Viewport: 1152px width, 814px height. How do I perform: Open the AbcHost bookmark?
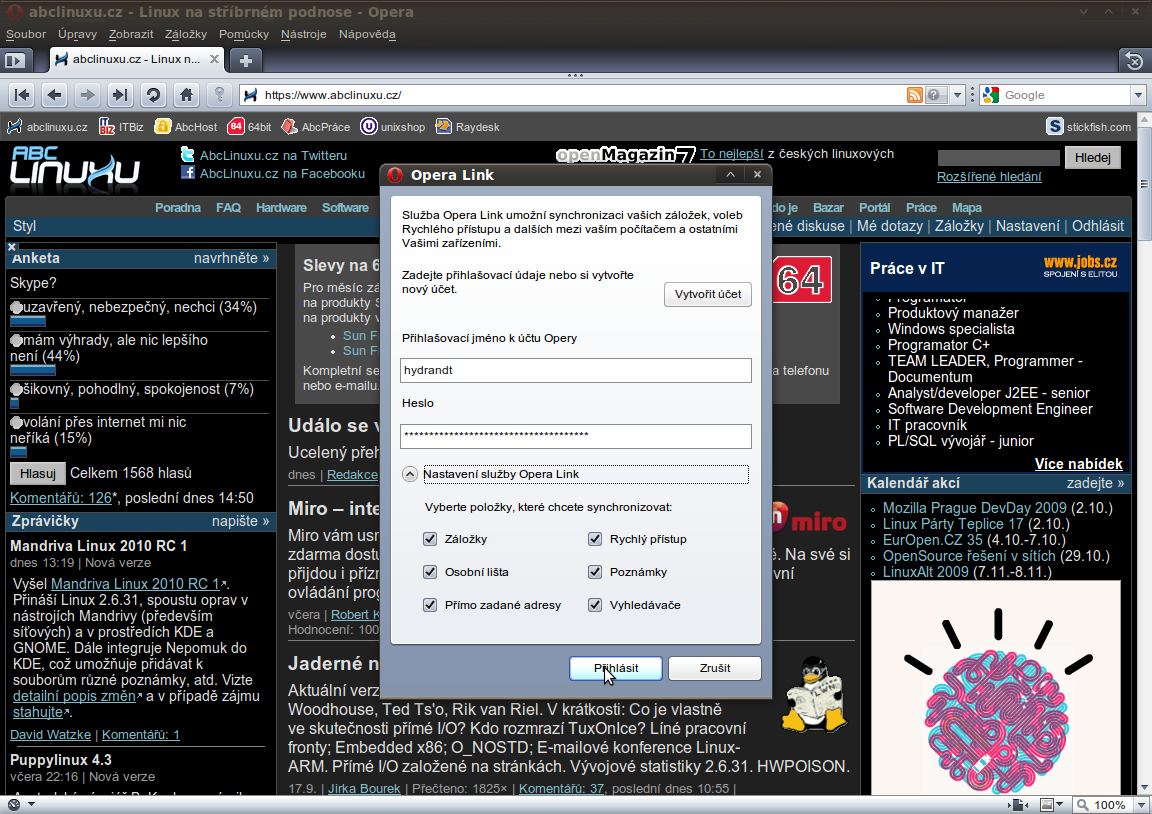(186, 127)
